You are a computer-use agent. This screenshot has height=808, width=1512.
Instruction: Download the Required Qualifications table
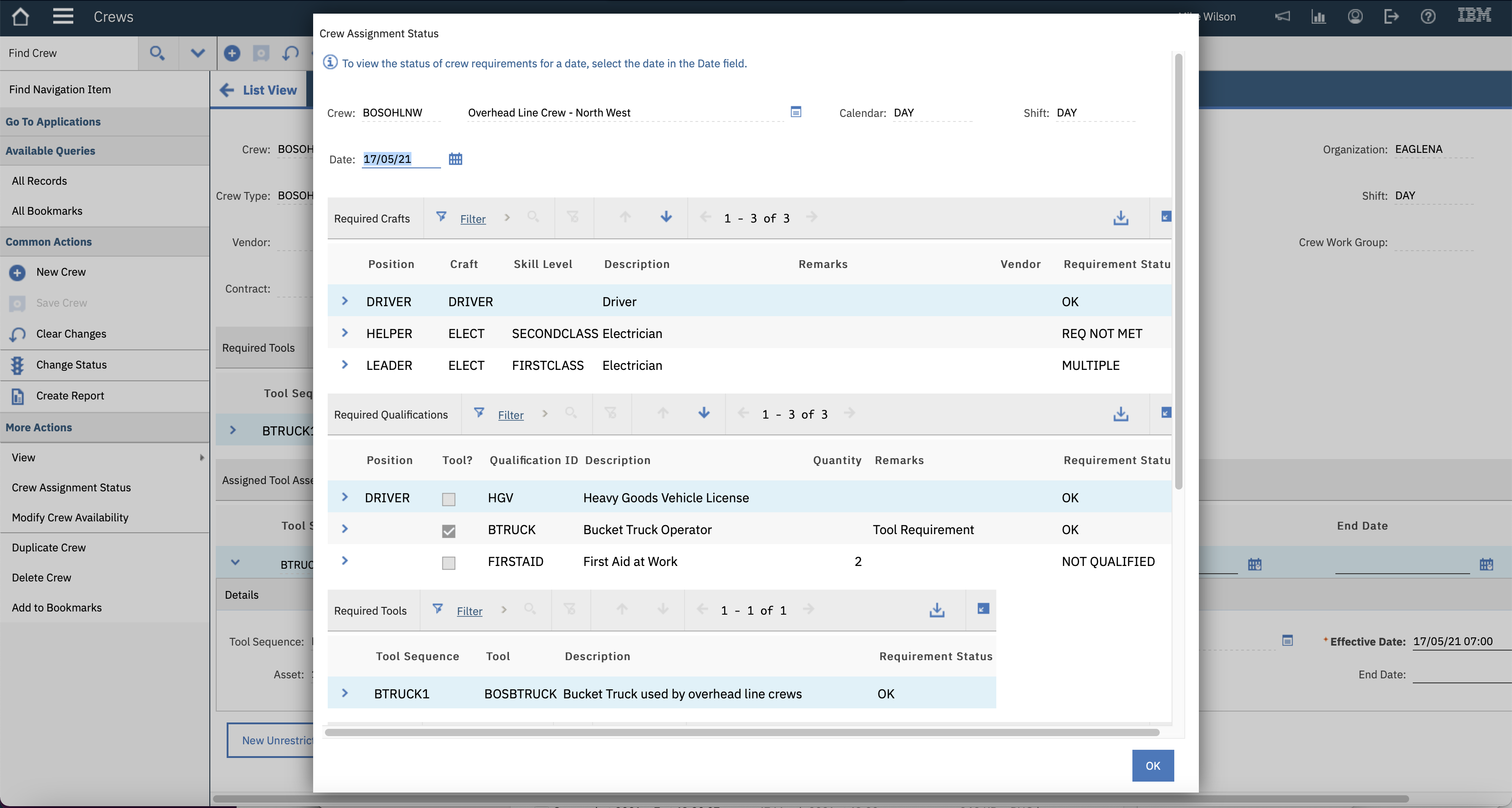1121,414
